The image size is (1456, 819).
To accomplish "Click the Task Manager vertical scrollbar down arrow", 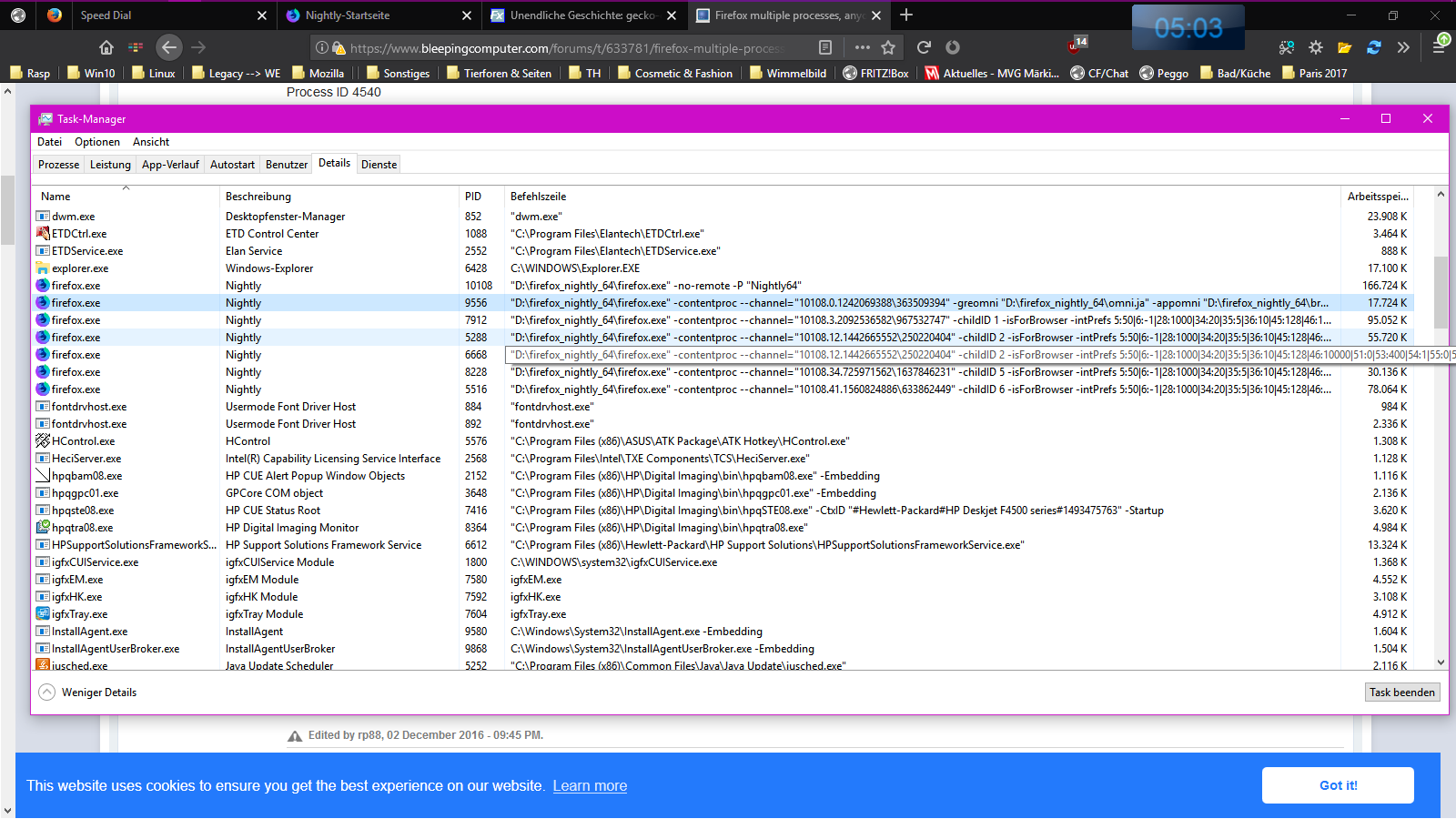I will pyautogui.click(x=1441, y=662).
